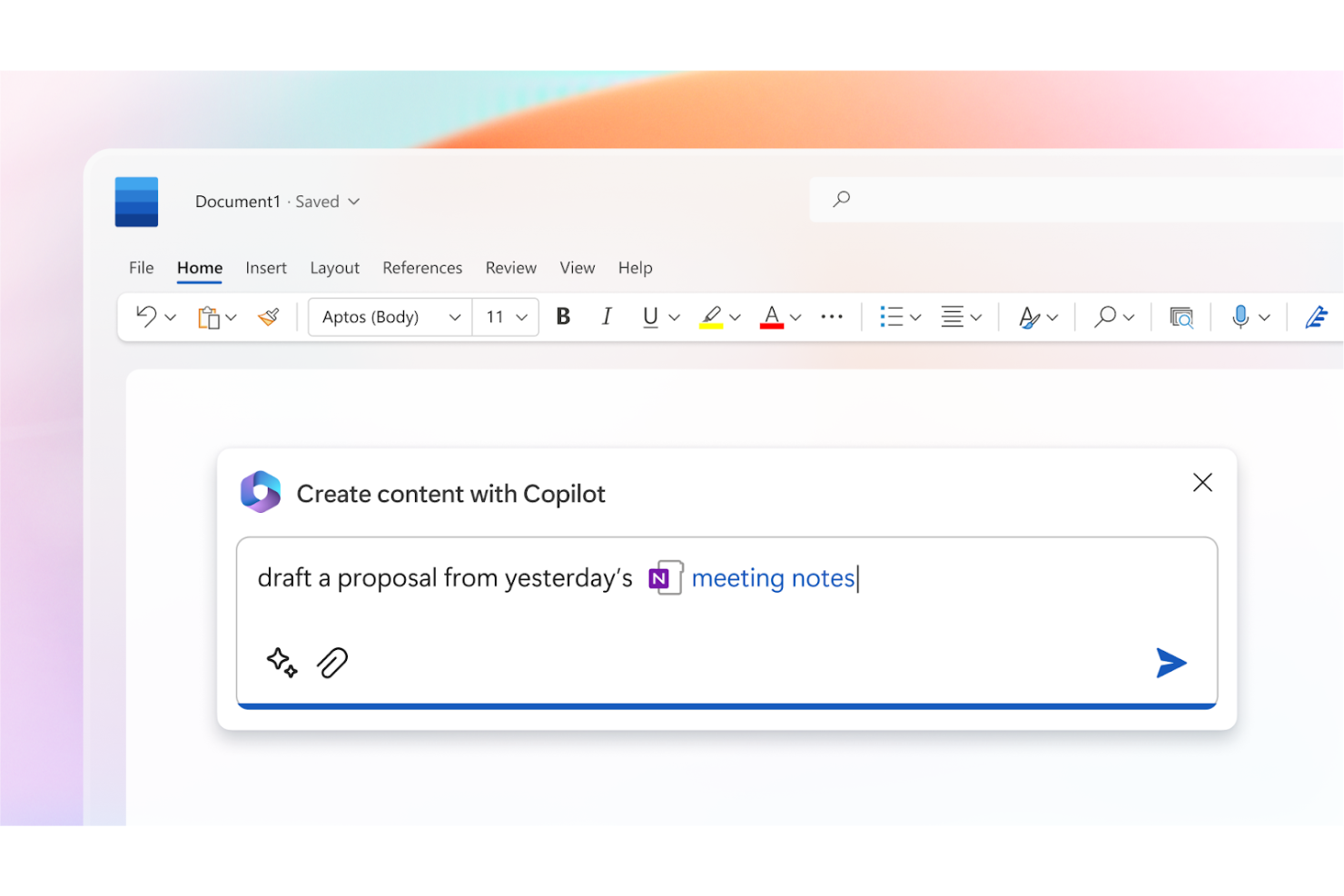Open the font size 11 dropdown
The height and width of the screenshot is (896, 1344).
(x=506, y=317)
